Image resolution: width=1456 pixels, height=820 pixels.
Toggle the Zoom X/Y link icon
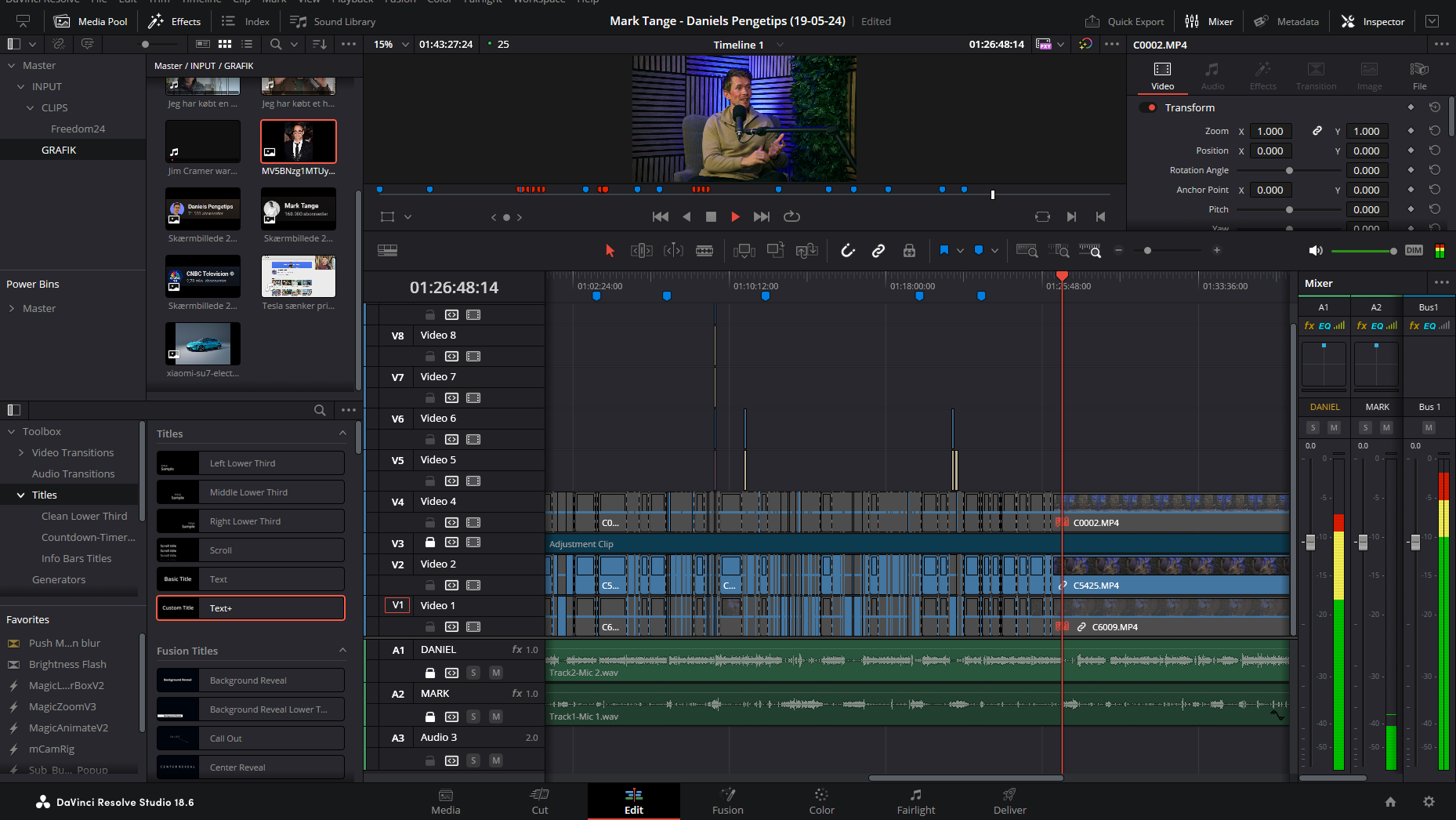tap(1317, 131)
